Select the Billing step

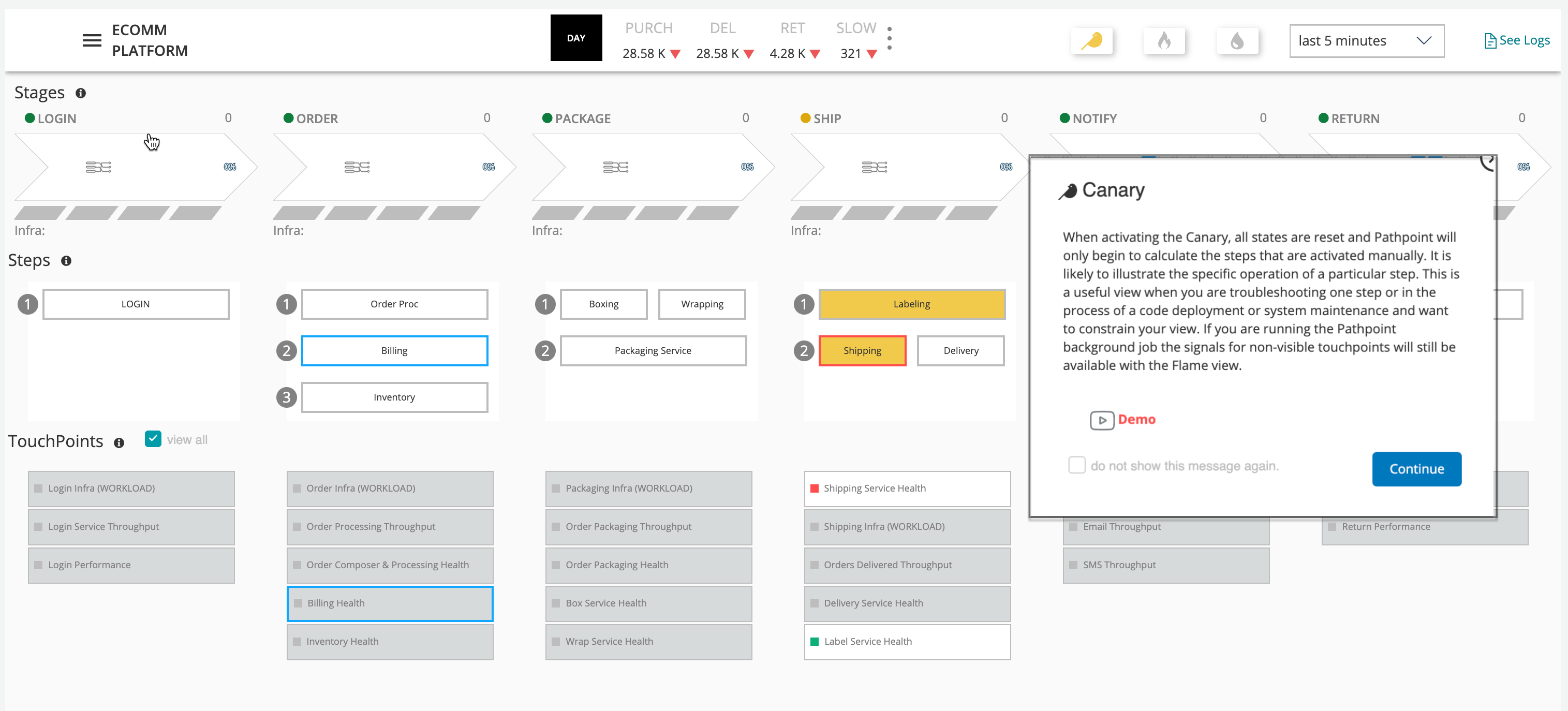point(394,351)
